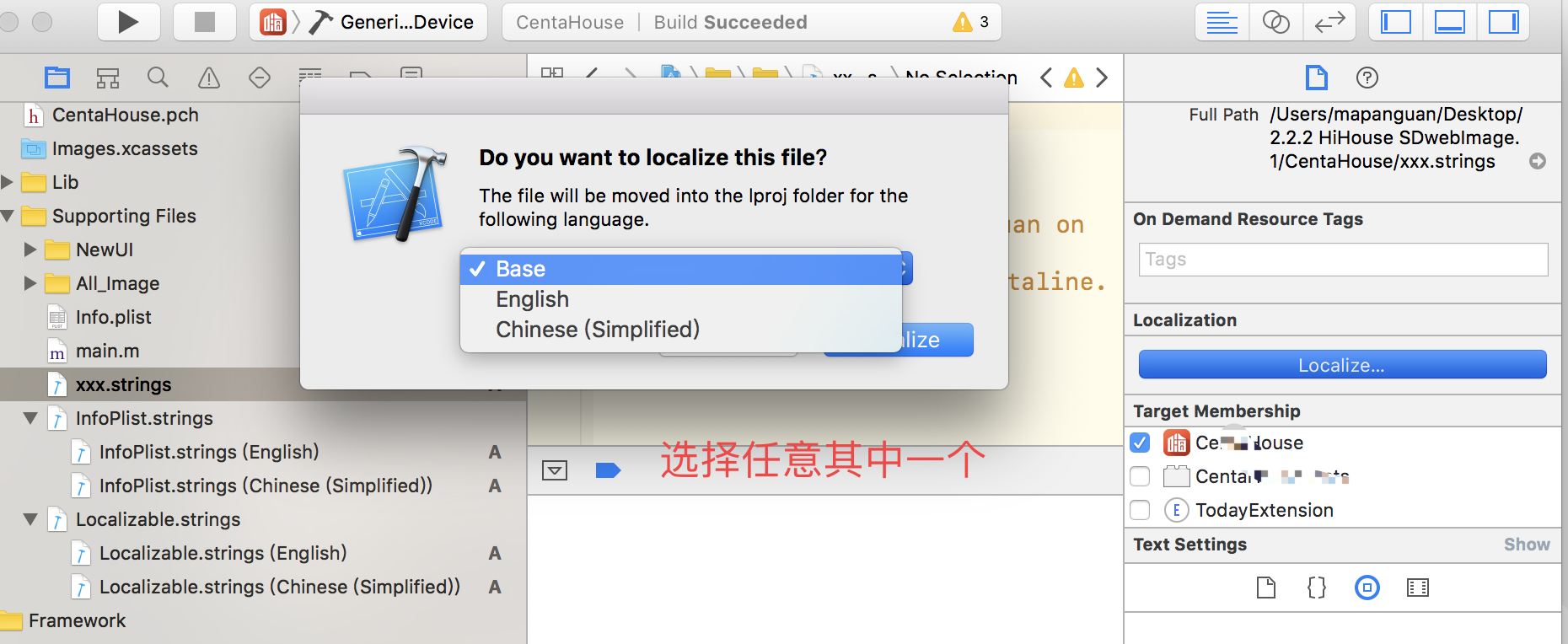Open Localizable.strings (Chinese (Simplified))
This screenshot has height=644, width=1568.
280,587
